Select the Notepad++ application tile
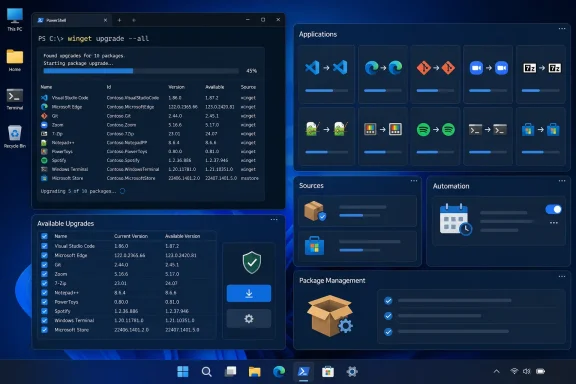The height and width of the screenshot is (384, 576). tap(326, 136)
